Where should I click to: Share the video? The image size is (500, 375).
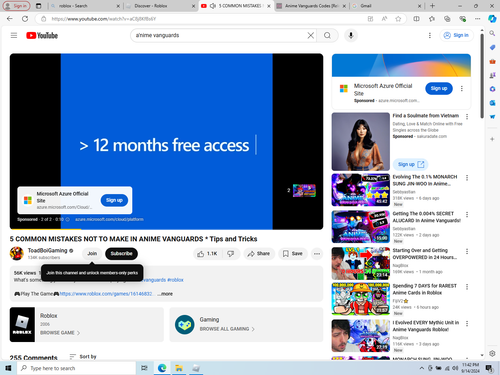point(259,254)
